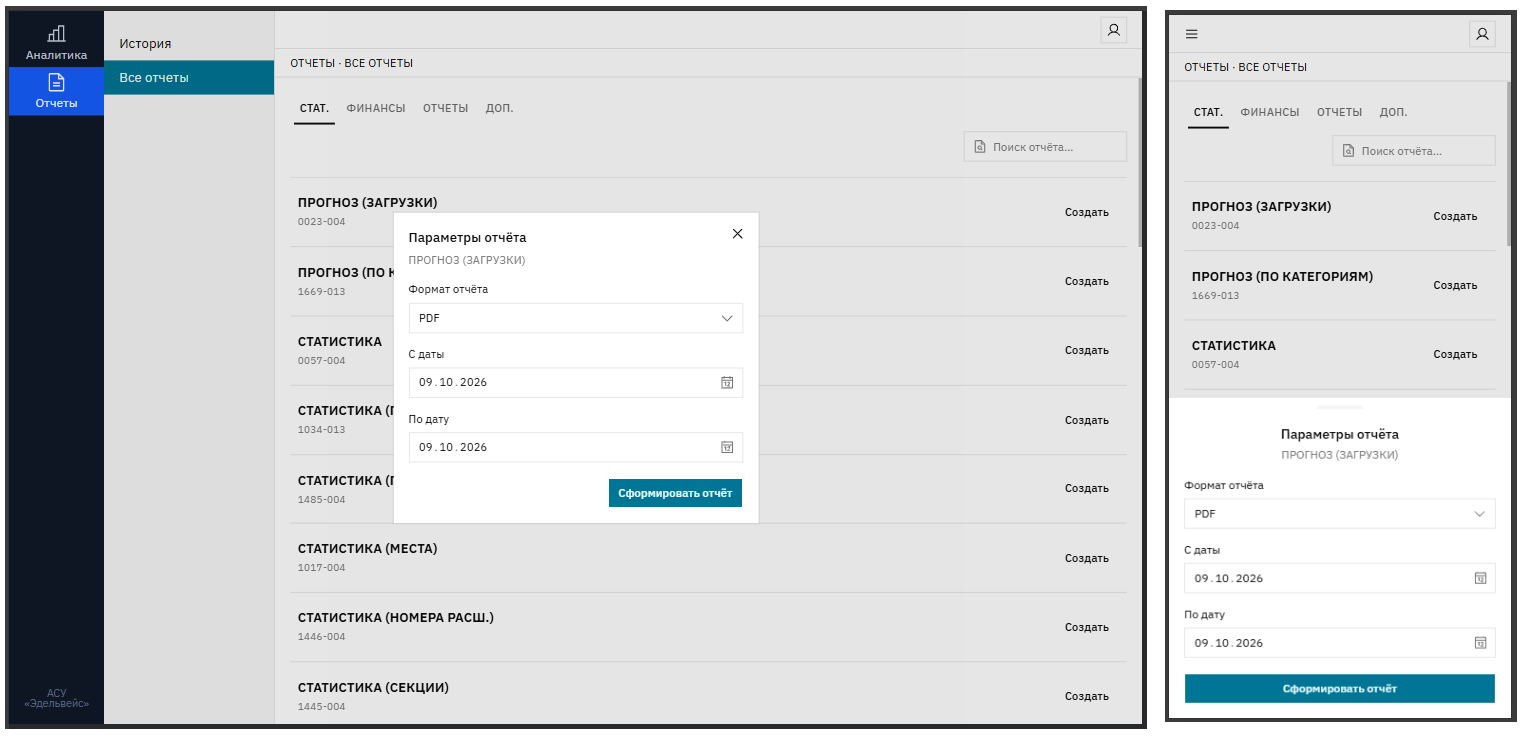The width and height of the screenshot is (1522, 739).
Task: Click the search icon in the mobile Поиск отчёта field
Action: click(1349, 151)
